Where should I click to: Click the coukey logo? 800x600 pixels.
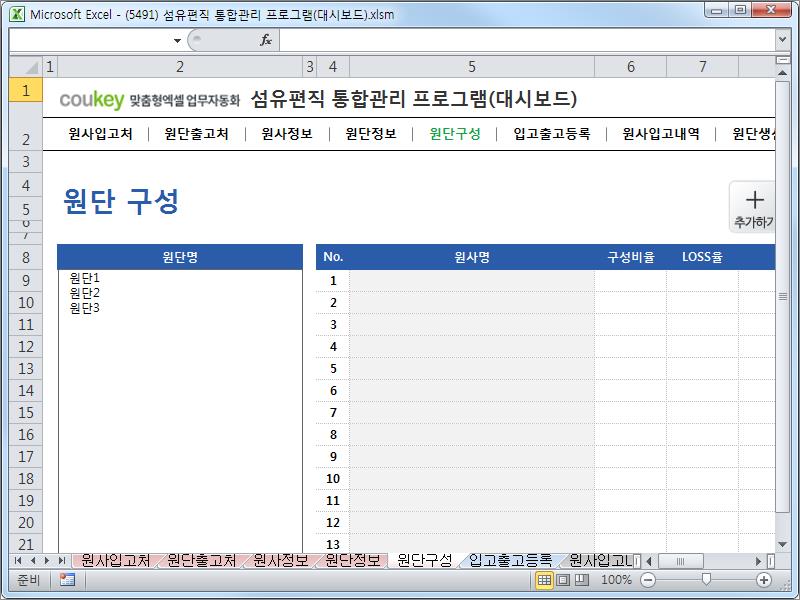(x=92, y=100)
